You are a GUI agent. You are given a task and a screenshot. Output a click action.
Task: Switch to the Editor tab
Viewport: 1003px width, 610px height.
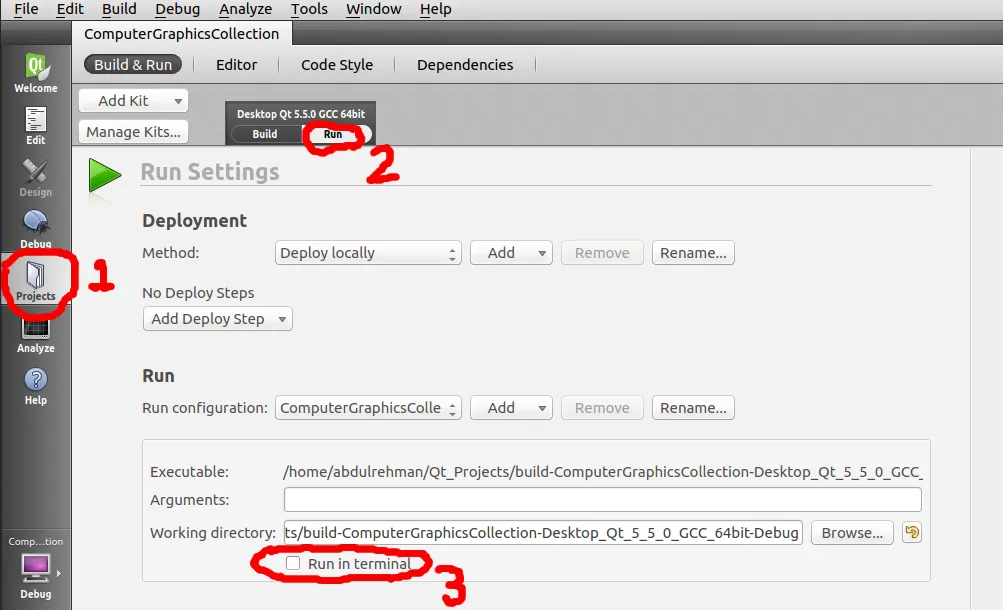click(x=237, y=65)
